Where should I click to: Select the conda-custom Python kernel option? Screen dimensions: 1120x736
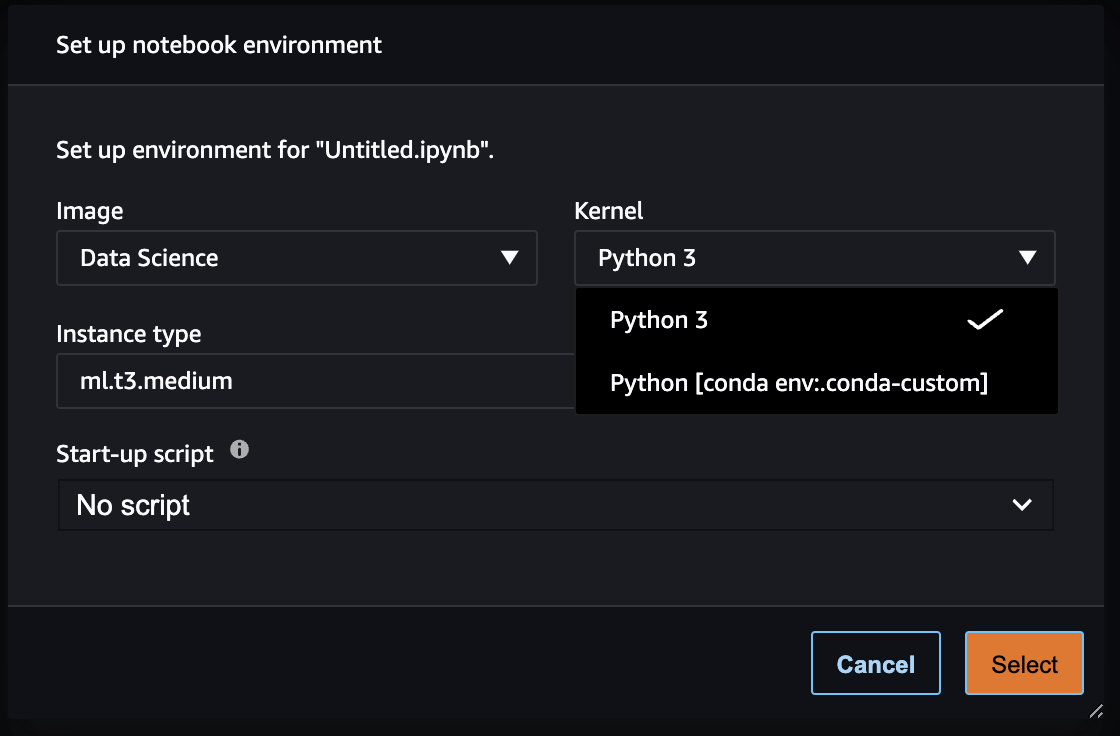coord(799,382)
